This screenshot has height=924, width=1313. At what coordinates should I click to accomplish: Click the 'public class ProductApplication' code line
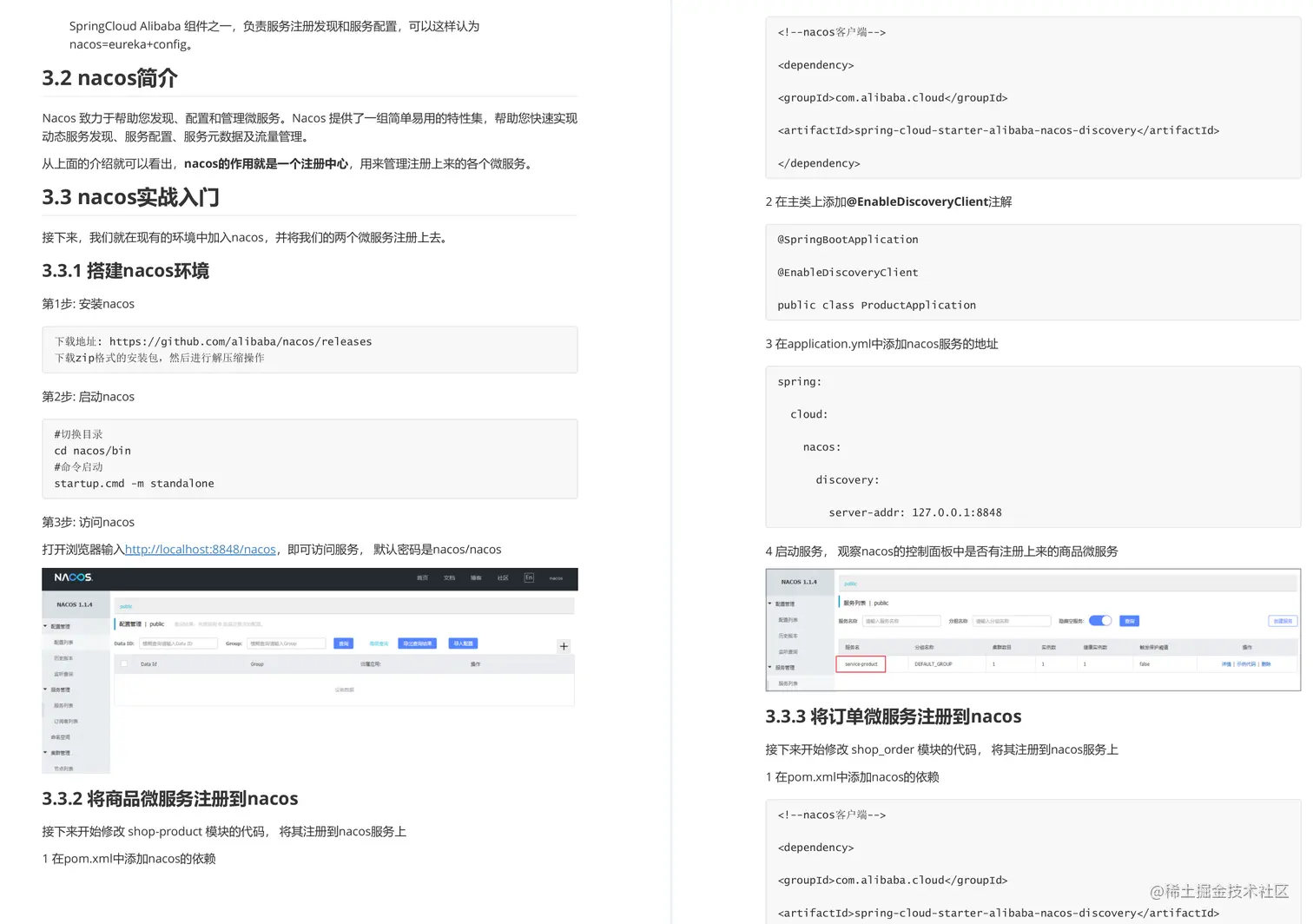[876, 306]
